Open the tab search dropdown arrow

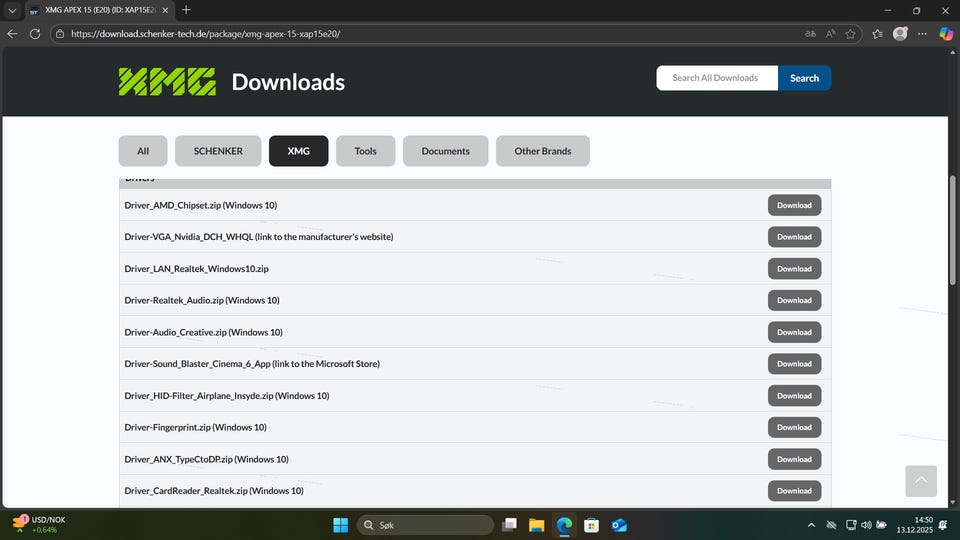tap(12, 10)
